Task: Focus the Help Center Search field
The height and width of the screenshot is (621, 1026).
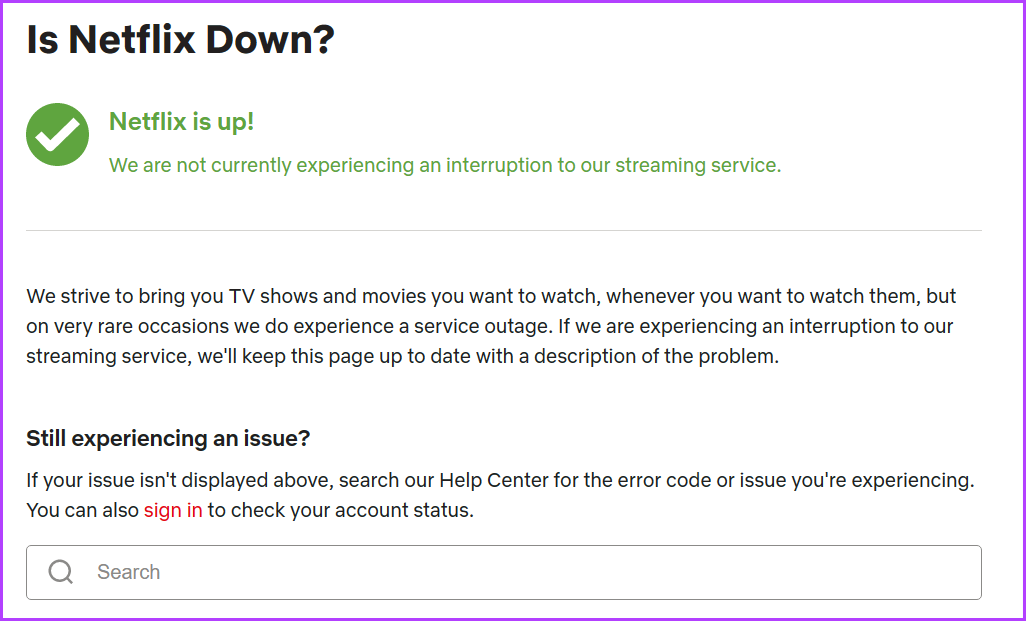Action: coord(504,573)
